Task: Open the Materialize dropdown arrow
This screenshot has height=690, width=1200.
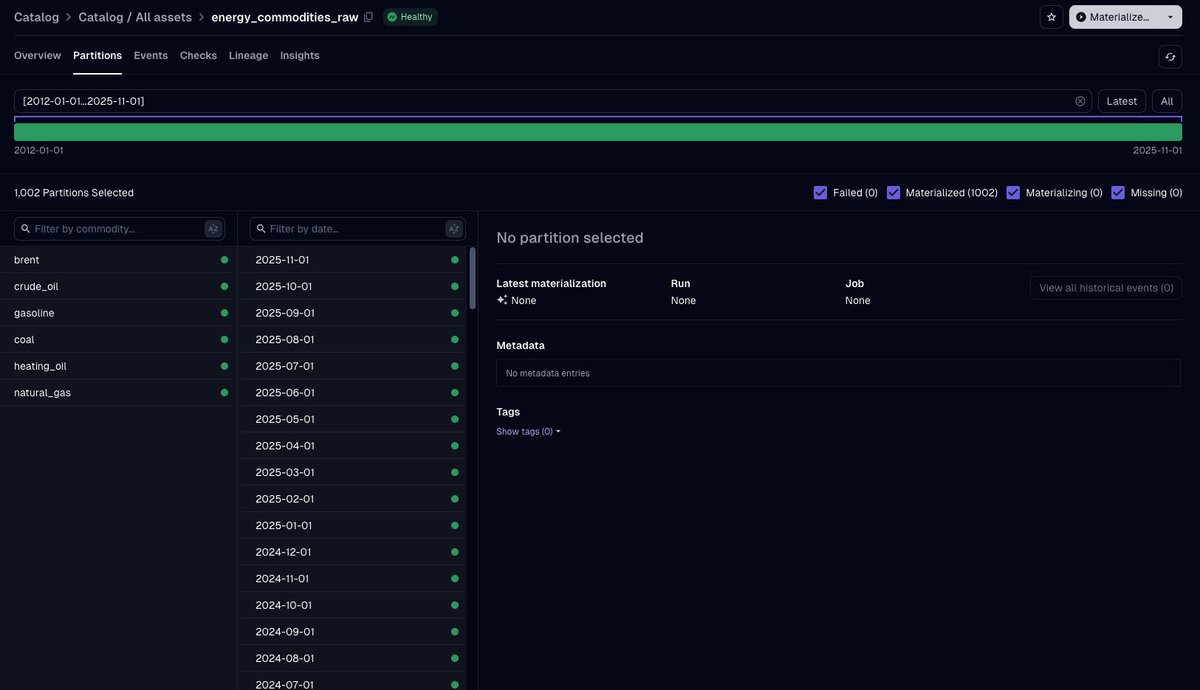Action: coord(1170,17)
